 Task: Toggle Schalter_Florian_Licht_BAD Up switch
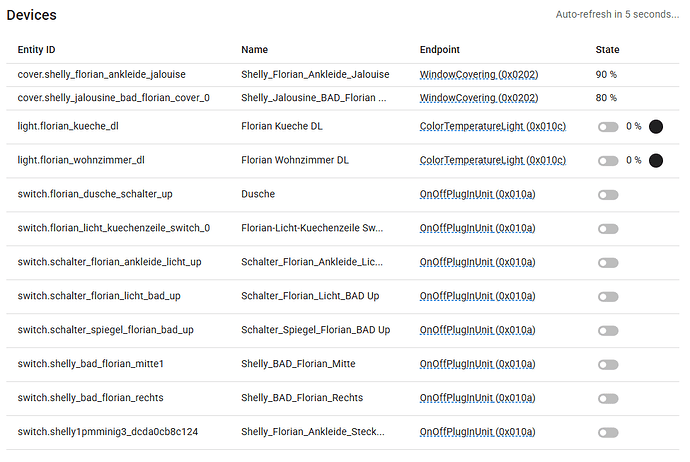[x=608, y=297]
